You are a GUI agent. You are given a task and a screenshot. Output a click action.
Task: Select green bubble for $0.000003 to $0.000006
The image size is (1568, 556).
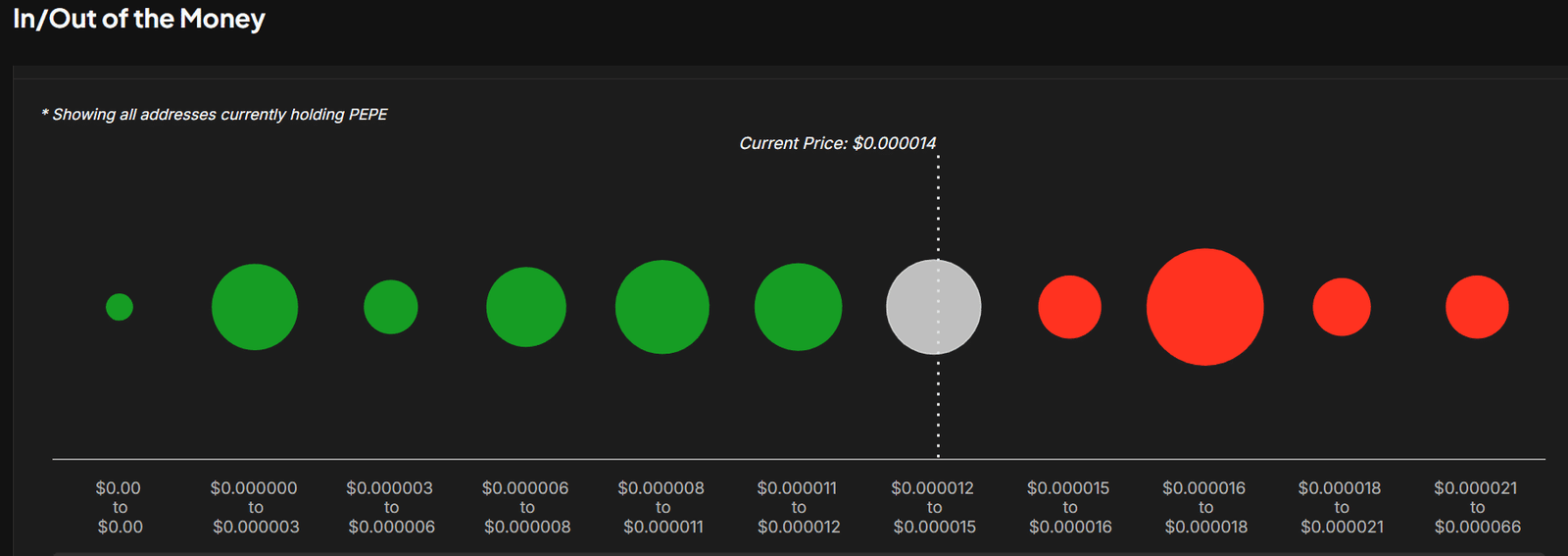click(391, 307)
